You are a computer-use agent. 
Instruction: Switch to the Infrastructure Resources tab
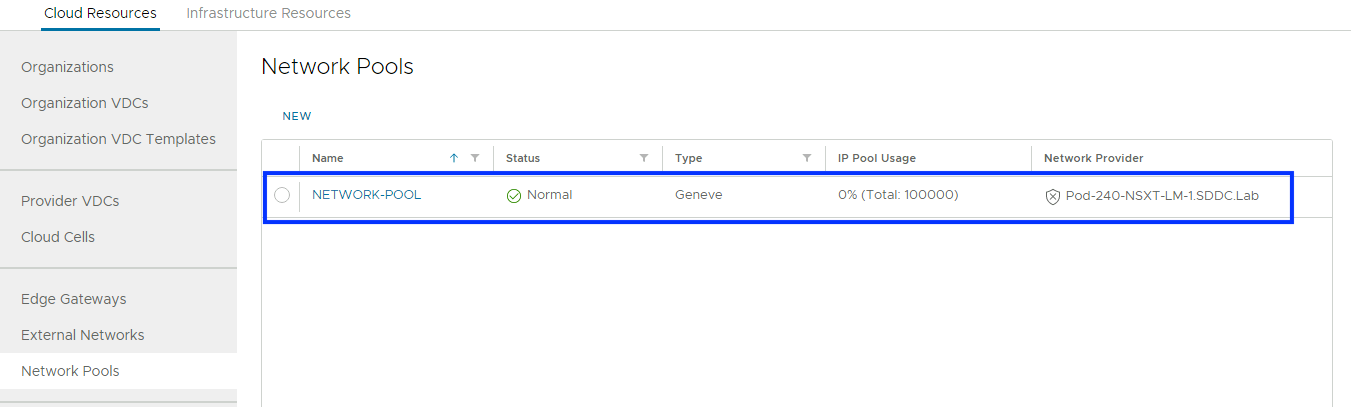(268, 14)
